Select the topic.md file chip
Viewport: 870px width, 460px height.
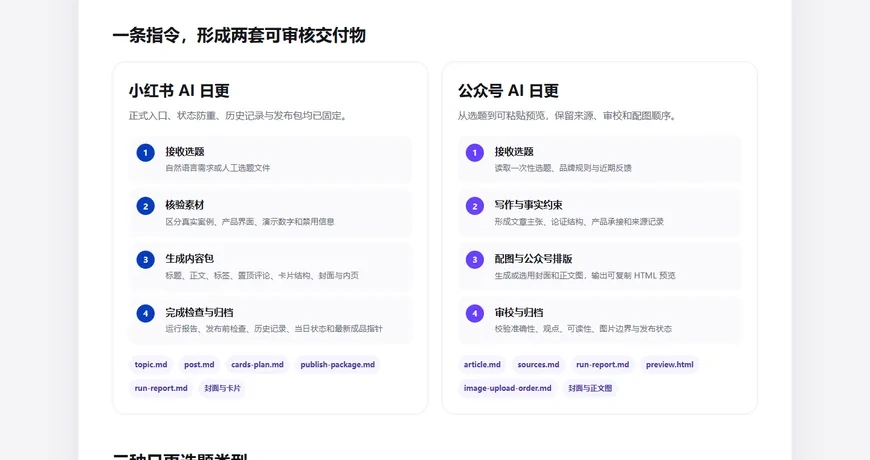151,365
